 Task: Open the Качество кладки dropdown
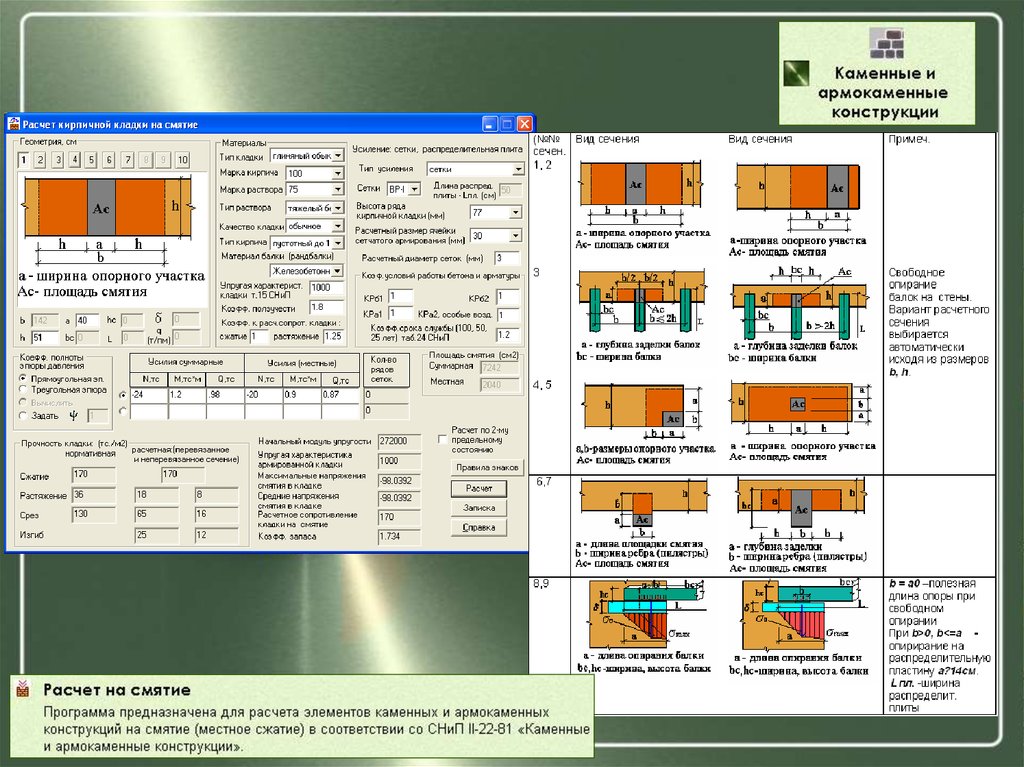[338, 226]
